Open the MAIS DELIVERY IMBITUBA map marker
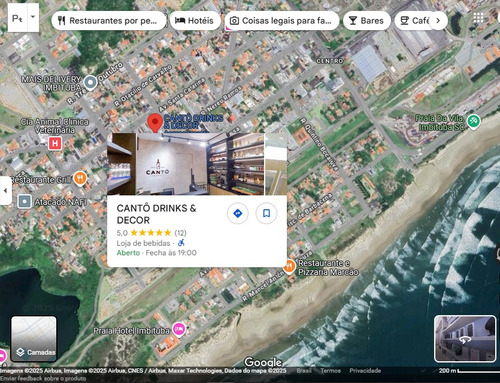500x383 pixels. point(90,83)
